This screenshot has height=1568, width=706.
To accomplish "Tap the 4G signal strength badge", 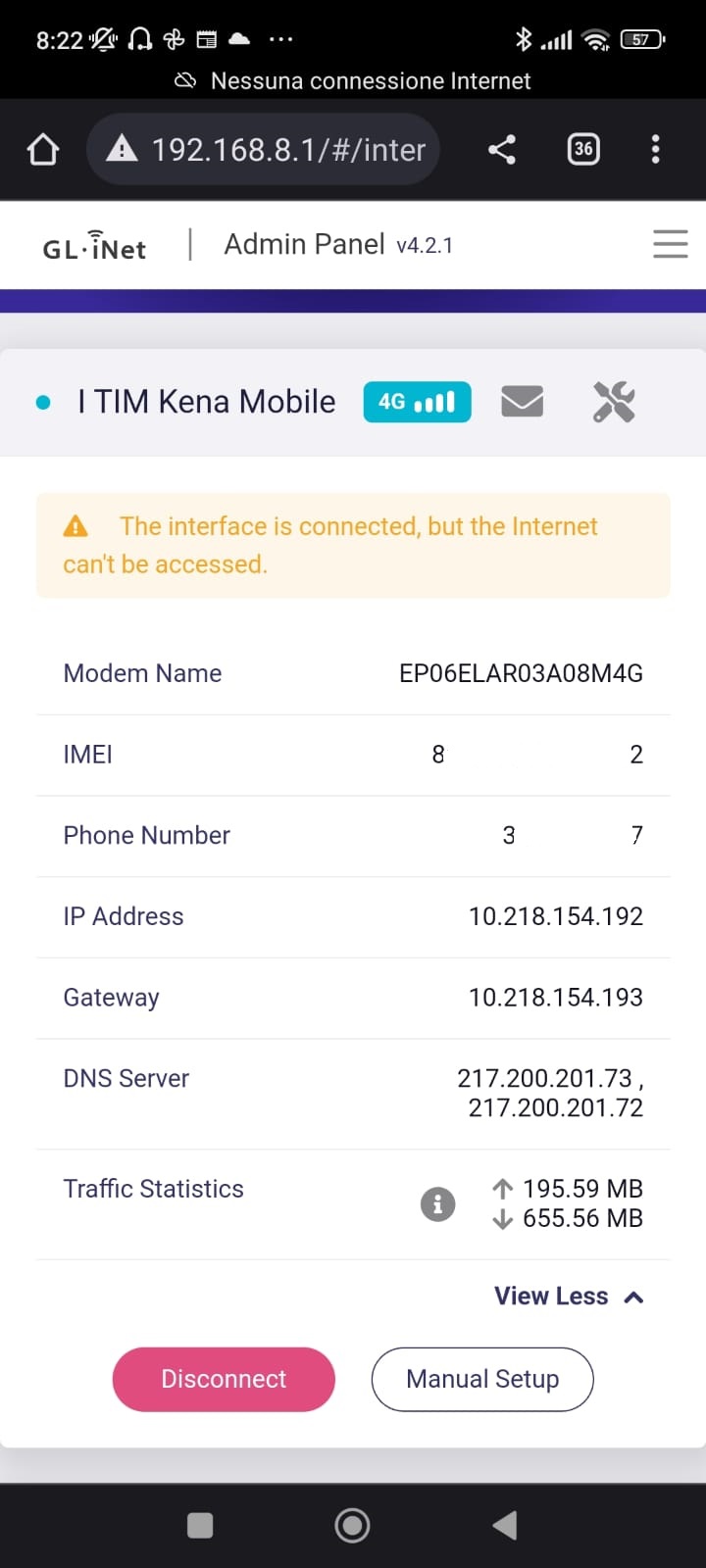I will (417, 402).
